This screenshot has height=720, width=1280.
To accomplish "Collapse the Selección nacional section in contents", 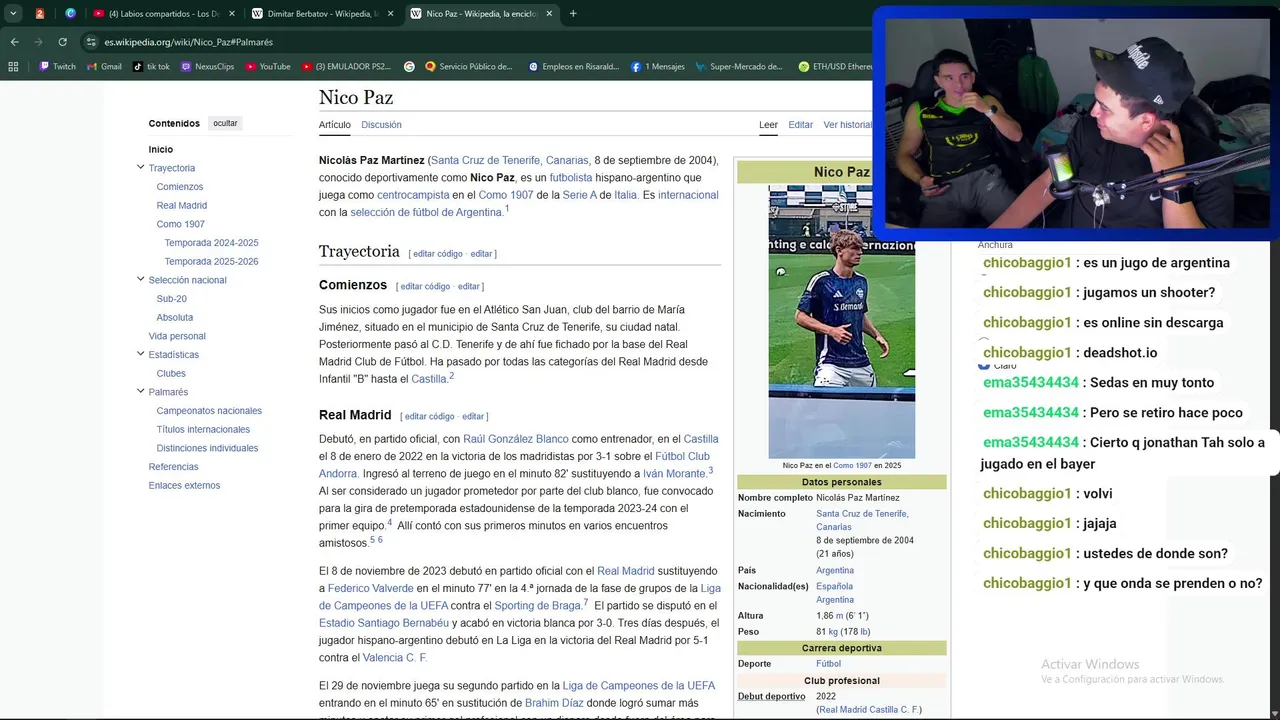I will [140, 279].
